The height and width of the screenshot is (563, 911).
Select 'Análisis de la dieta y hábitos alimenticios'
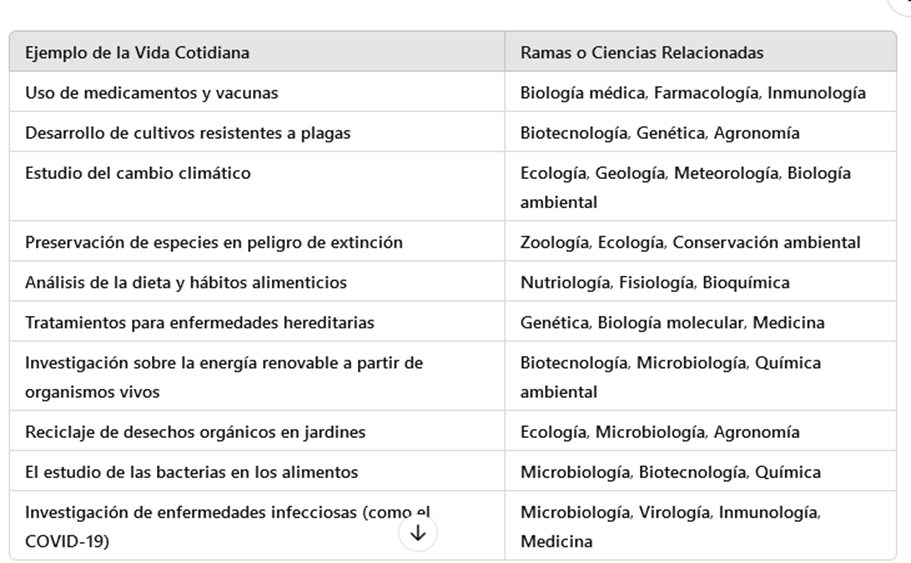coord(186,282)
